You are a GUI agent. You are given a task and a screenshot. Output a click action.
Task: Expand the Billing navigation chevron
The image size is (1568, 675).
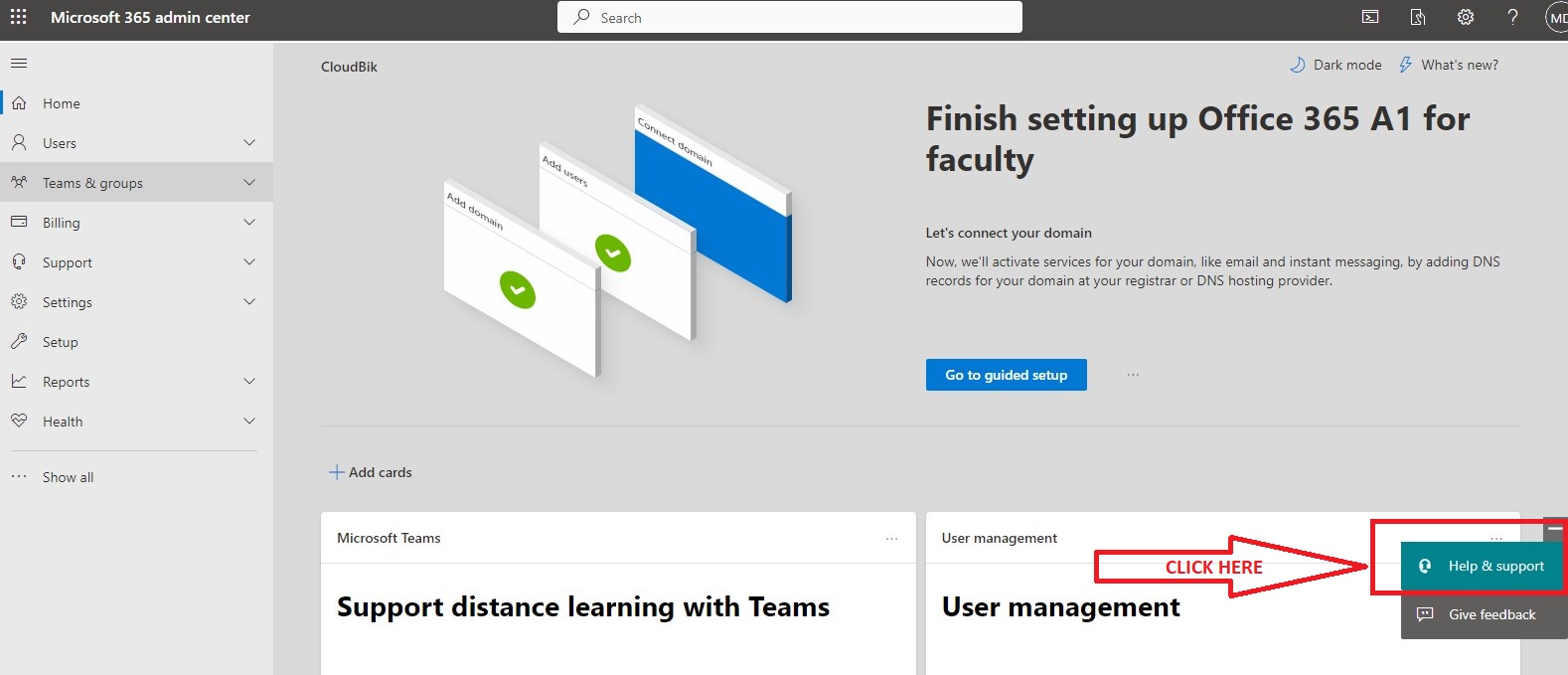coord(249,223)
